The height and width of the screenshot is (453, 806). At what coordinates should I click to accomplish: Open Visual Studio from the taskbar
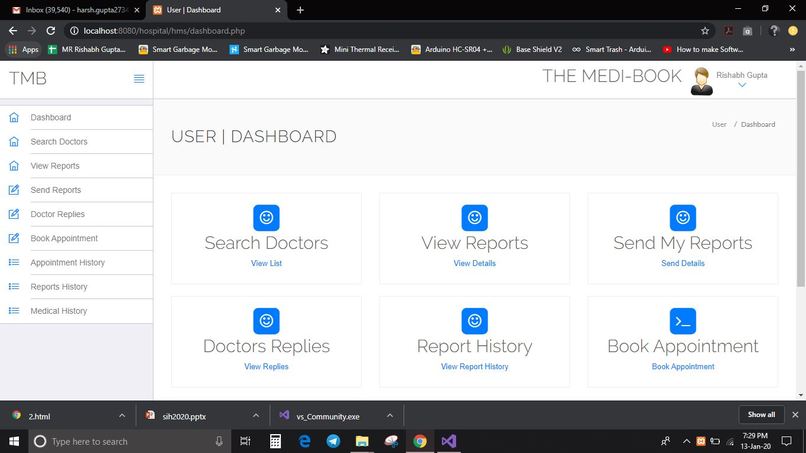pyautogui.click(x=448, y=441)
